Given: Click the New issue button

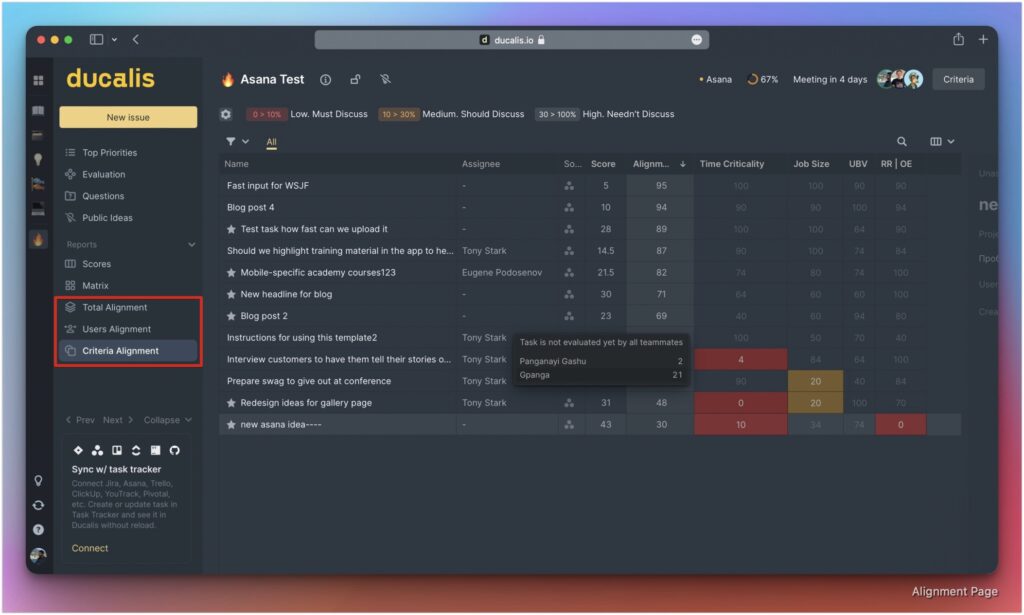Looking at the screenshot, I should [128, 118].
